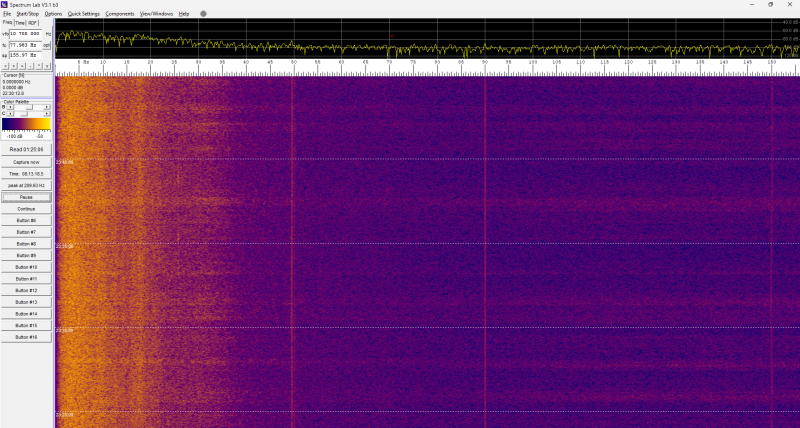Viewport: 800px width, 428px height.
Task: Adjust the B brightness slider thumb
Action: 29,107
